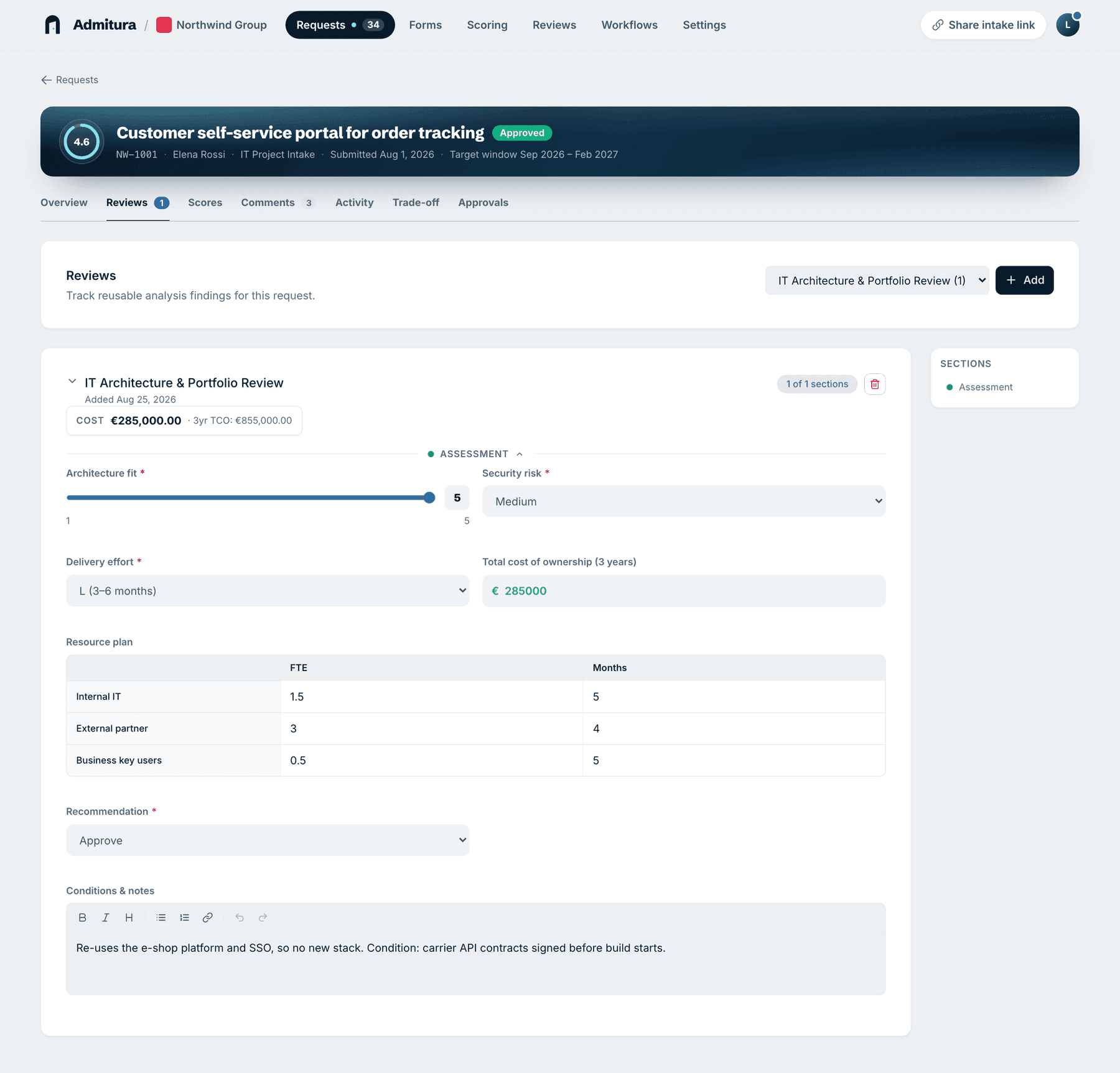1120x1073 pixels.
Task: Open Settings in top navigation
Action: point(704,25)
